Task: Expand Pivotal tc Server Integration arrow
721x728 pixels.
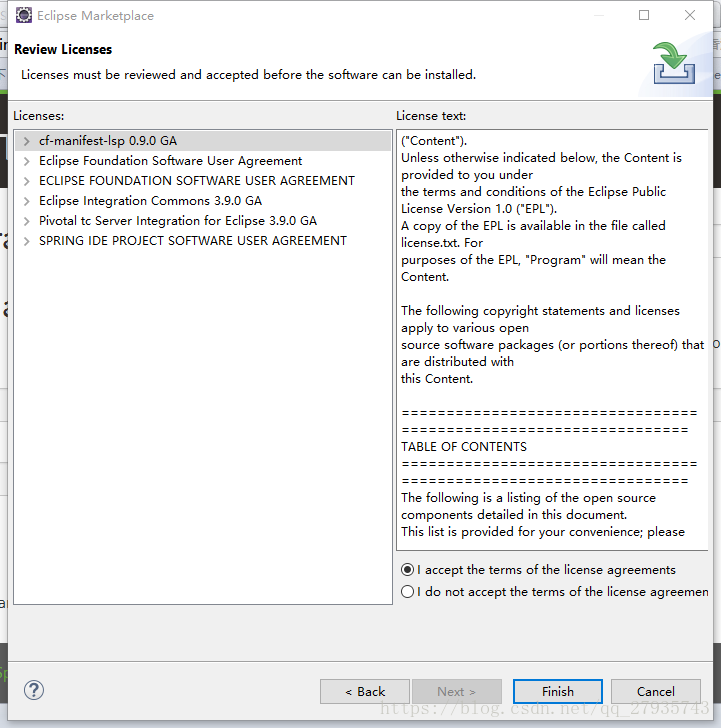Action: pyautogui.click(x=26, y=221)
